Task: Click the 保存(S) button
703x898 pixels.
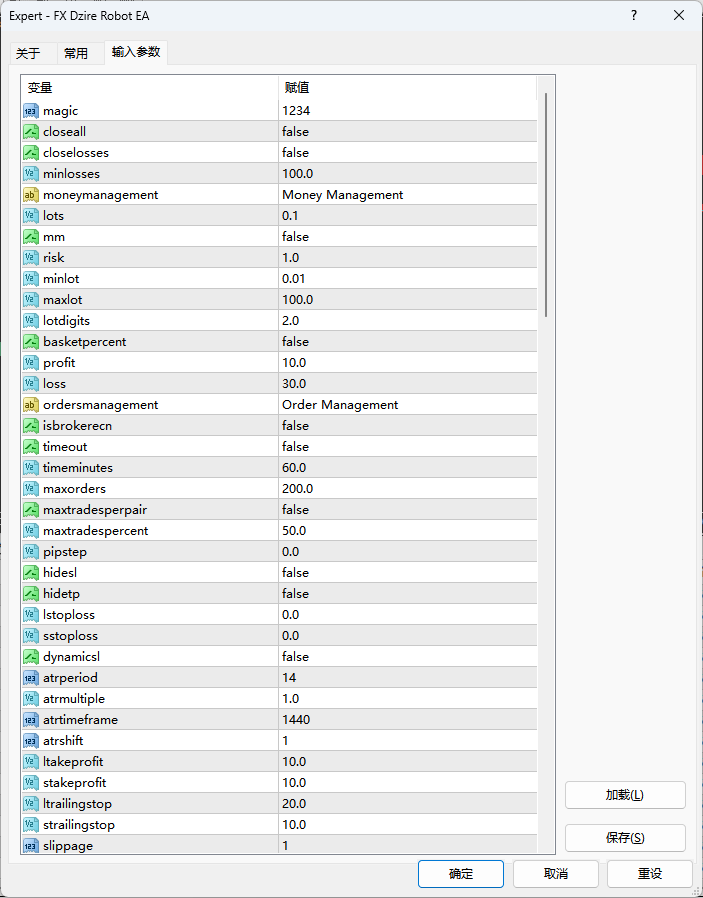Action: pos(625,838)
